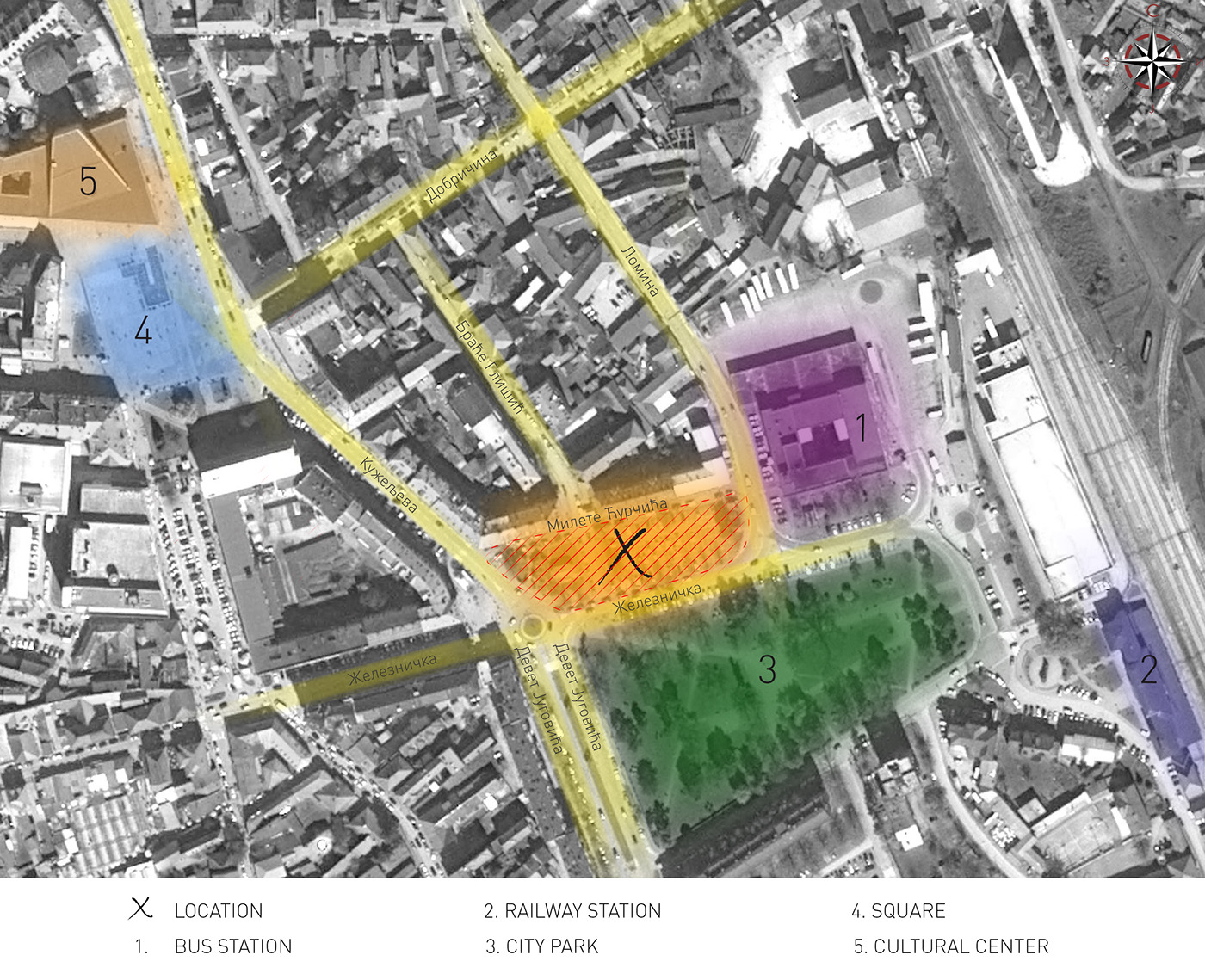
Task: Select number 5 on the orange cultural center
Action: click(88, 181)
